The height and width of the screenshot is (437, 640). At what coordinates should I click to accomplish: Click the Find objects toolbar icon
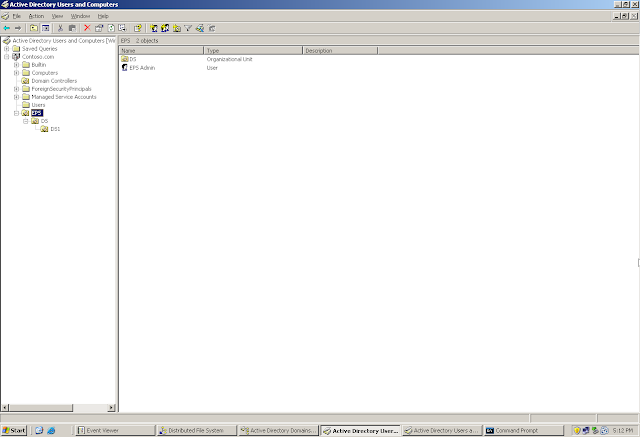point(200,28)
